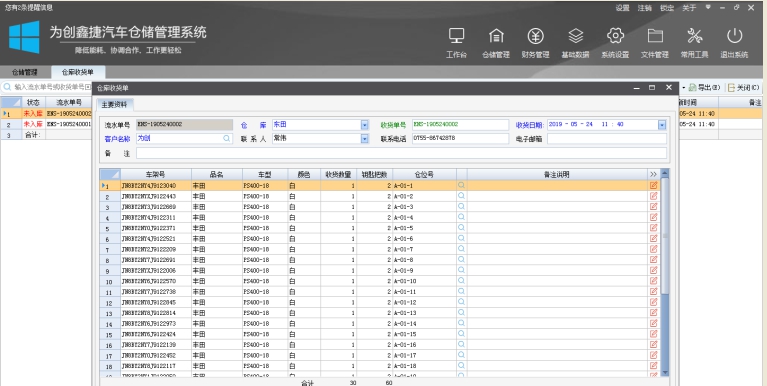Open the 常用工具 tools icon
The height and width of the screenshot is (386, 767).
click(x=695, y=43)
